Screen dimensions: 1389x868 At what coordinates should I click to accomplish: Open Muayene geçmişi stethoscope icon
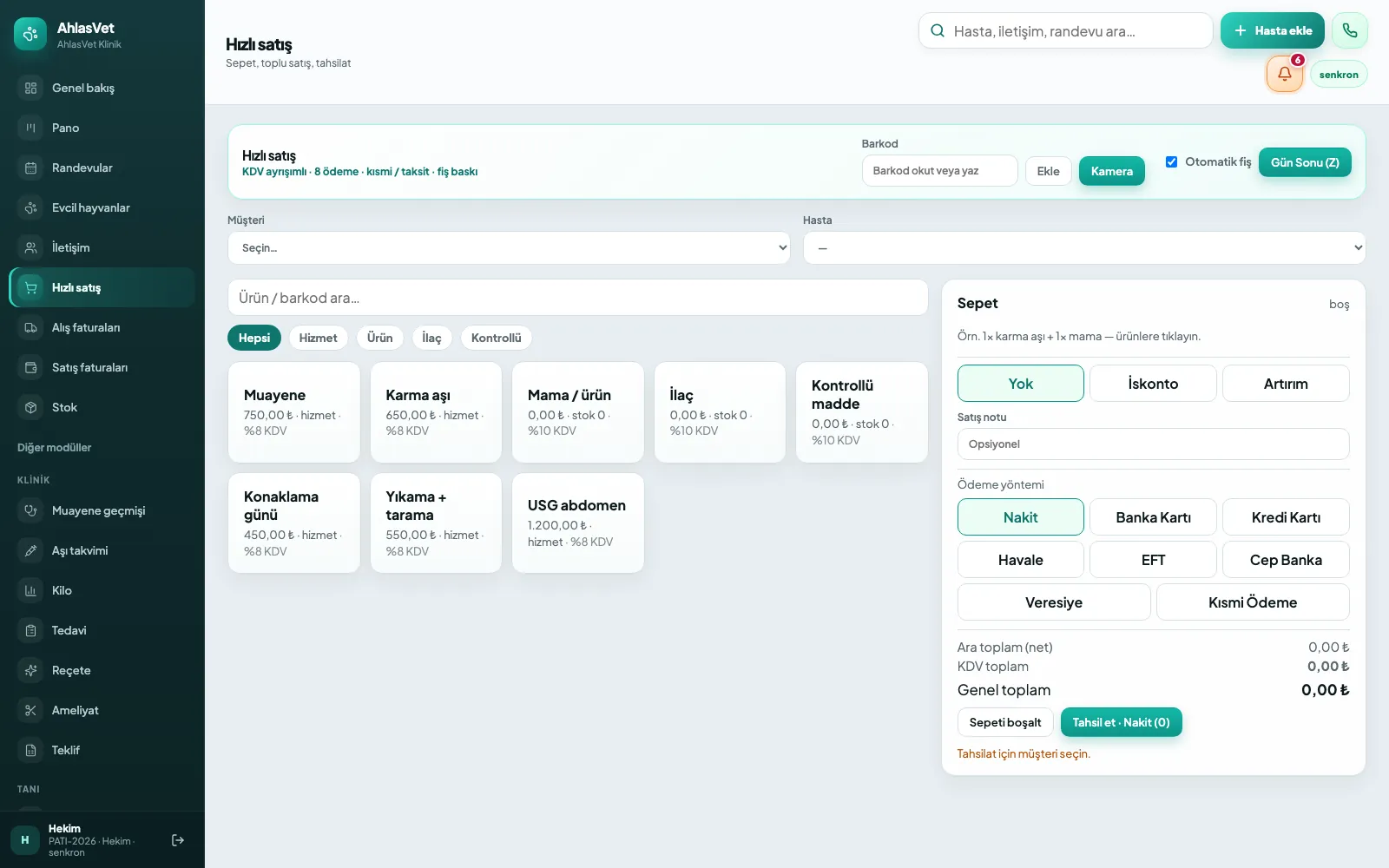click(30, 510)
